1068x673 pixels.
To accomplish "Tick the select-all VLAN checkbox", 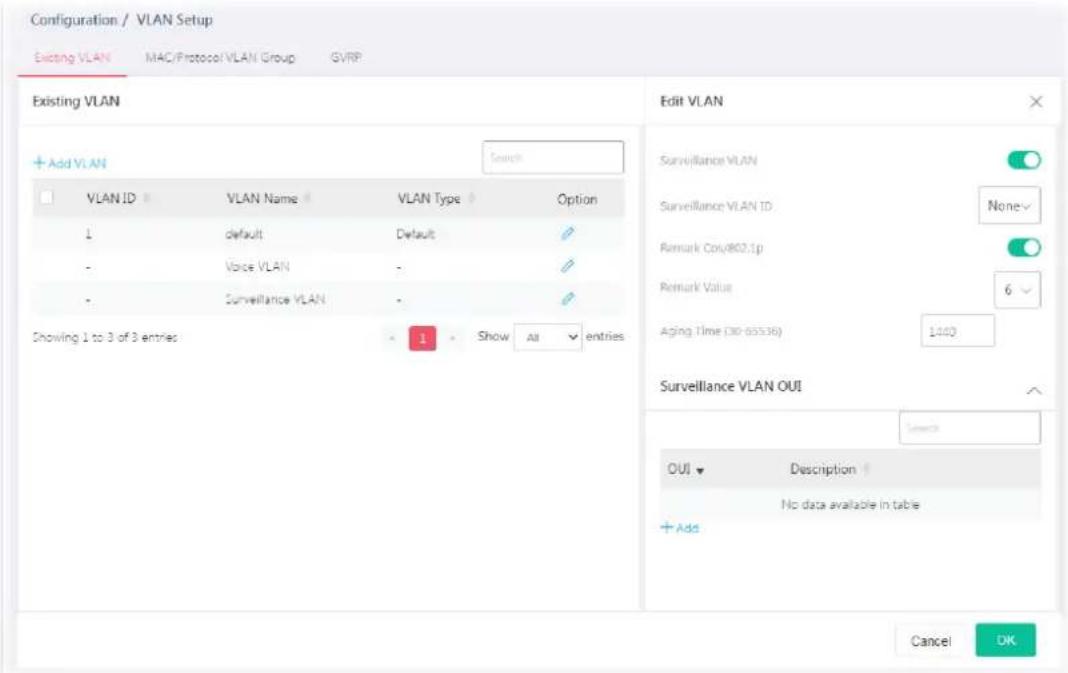I will click(46, 198).
